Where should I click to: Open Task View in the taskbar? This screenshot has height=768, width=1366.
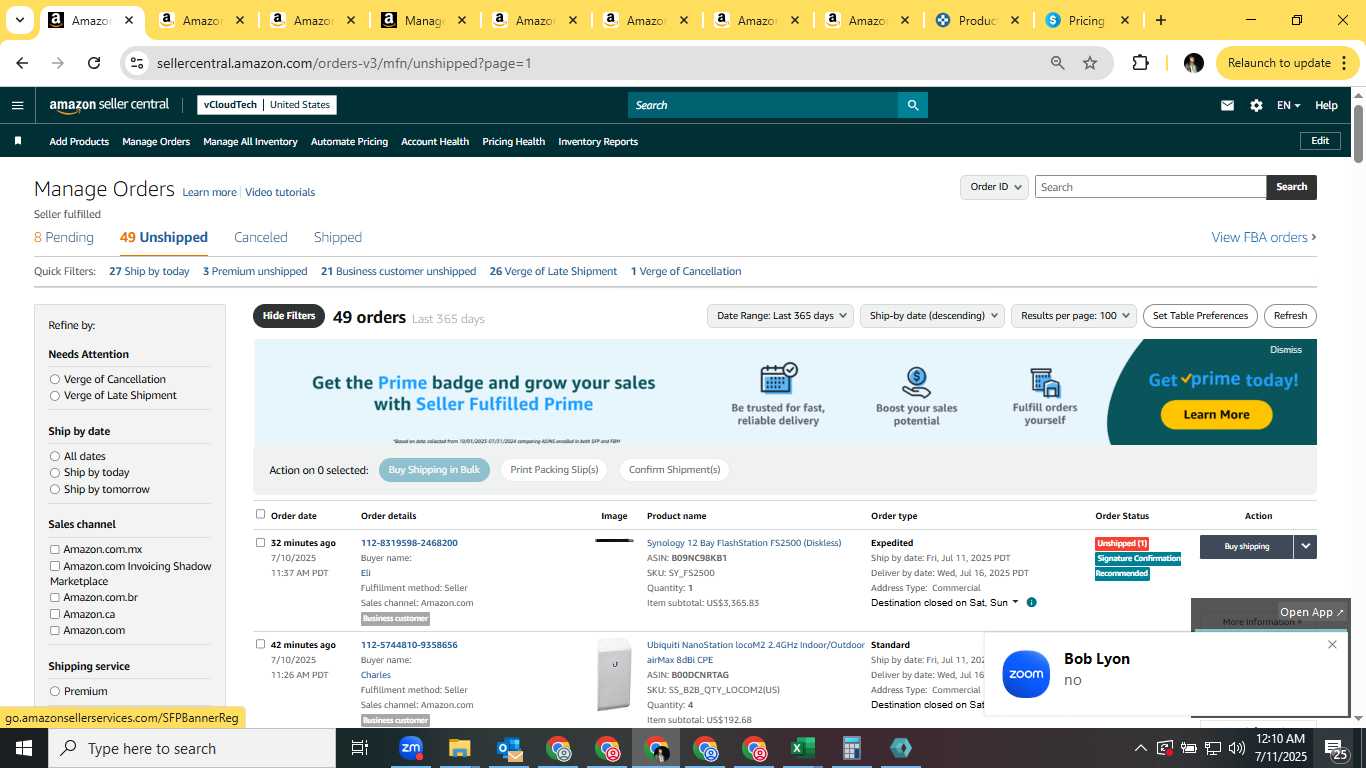360,748
